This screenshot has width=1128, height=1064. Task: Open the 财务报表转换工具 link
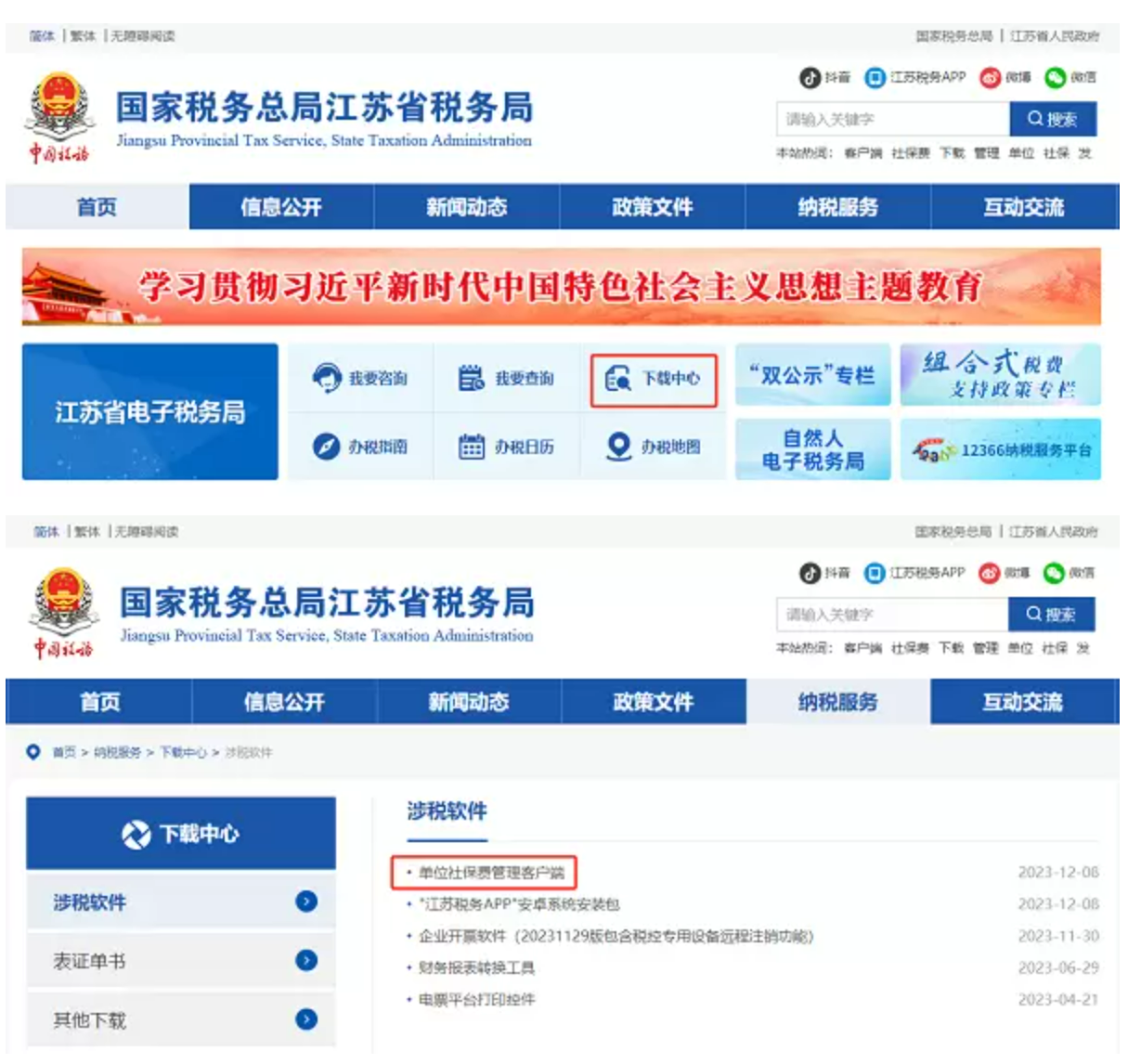(476, 967)
